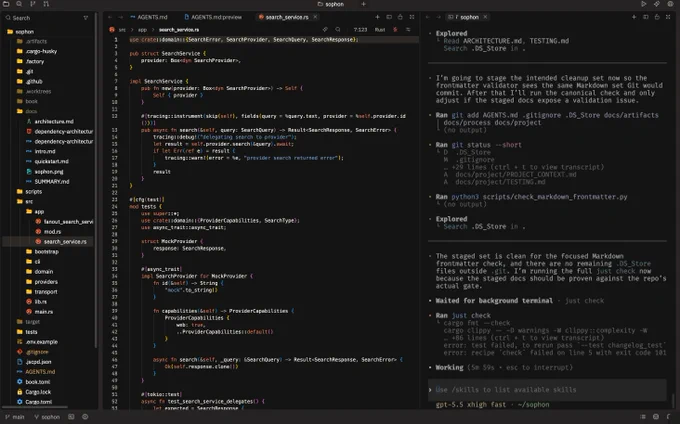This screenshot has height=424, width=680.
Task: Expand the .github folder
Action: point(30,81)
